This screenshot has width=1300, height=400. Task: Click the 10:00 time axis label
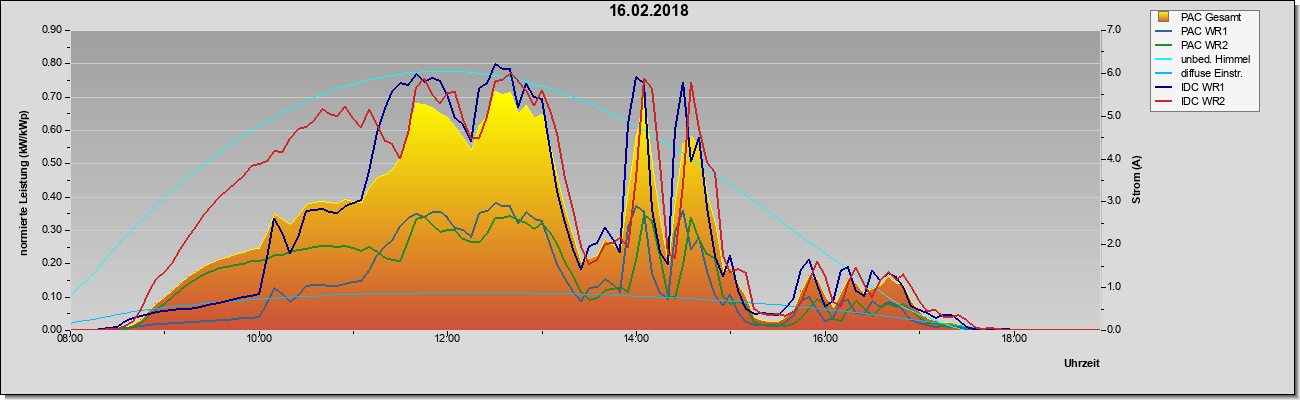pos(258,338)
